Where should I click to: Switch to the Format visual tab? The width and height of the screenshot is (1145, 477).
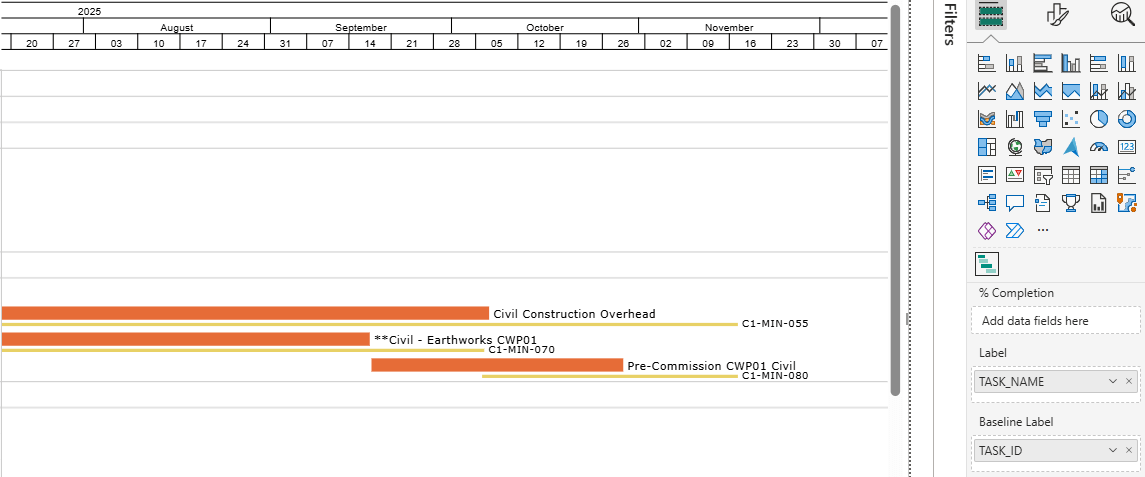[x=1057, y=14]
